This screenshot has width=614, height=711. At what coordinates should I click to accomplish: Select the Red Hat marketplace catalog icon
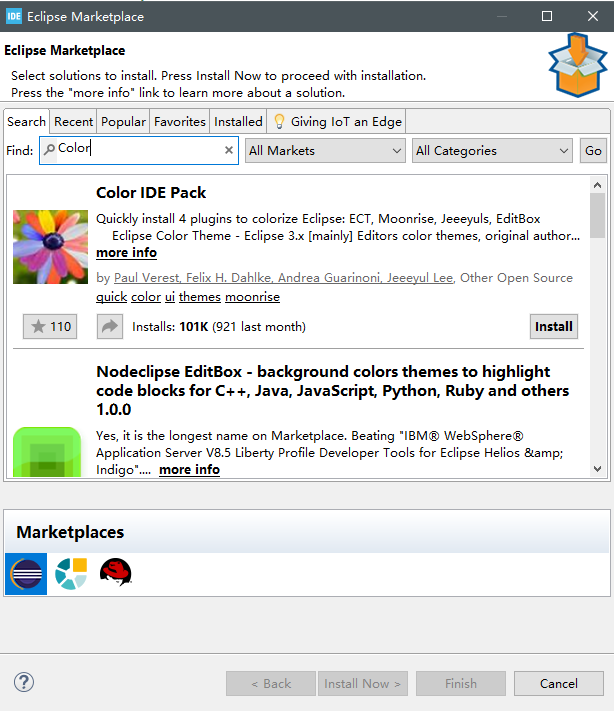(x=116, y=572)
